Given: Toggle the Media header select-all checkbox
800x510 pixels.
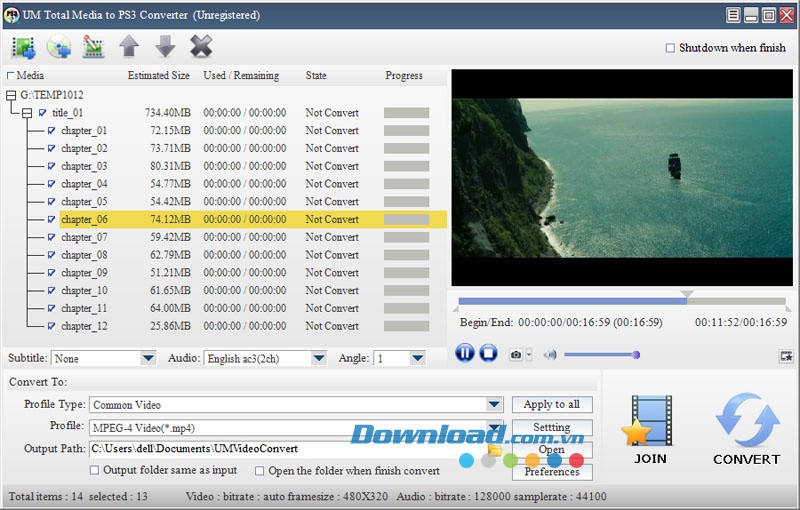Looking at the screenshot, I should (10, 75).
